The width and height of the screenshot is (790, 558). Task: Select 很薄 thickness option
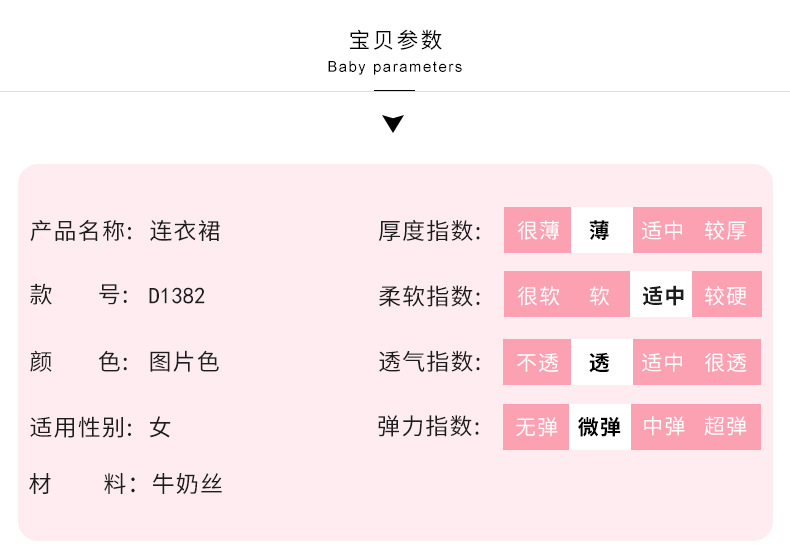coord(538,231)
